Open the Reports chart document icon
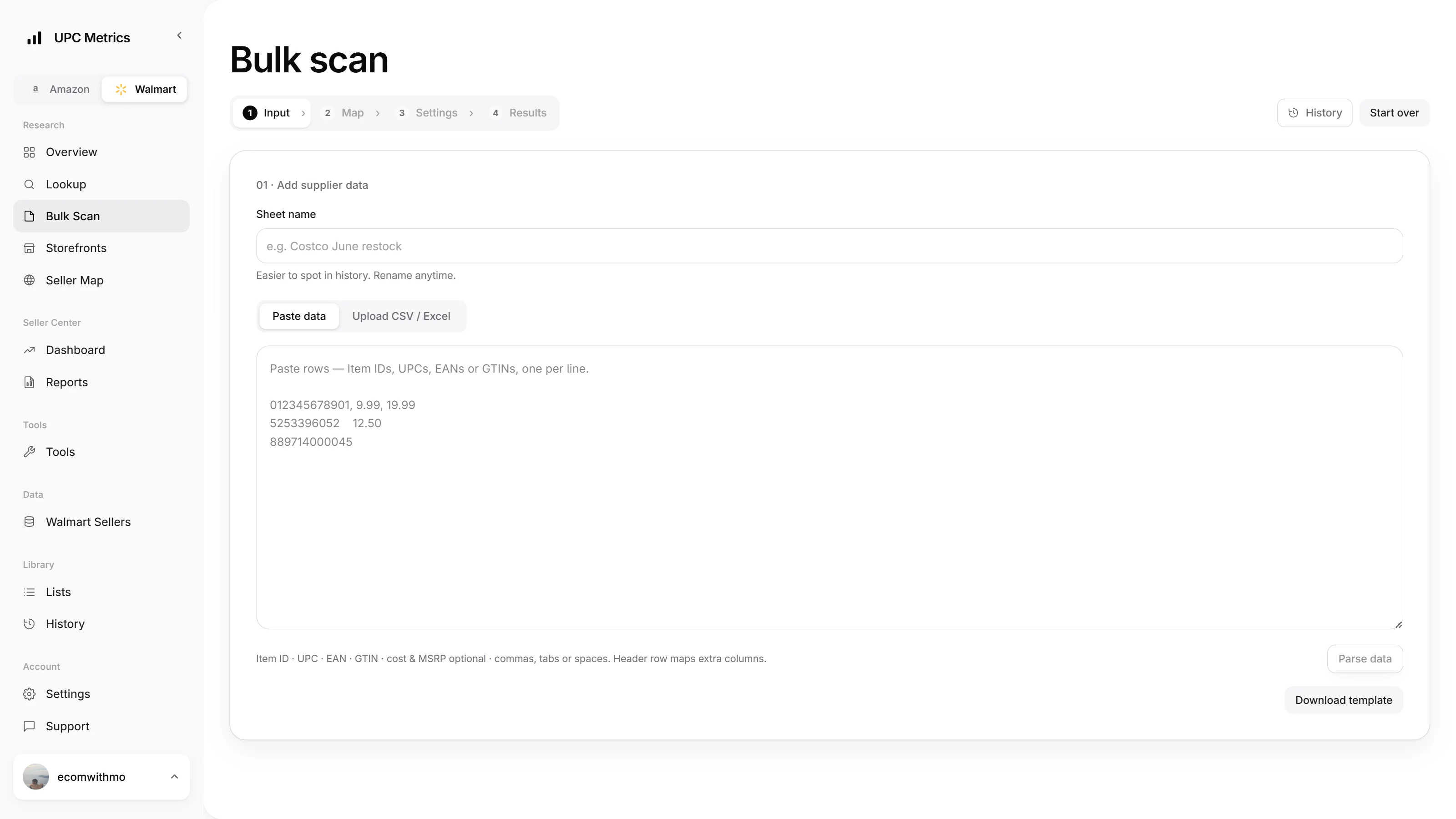1456x819 pixels. [30, 382]
